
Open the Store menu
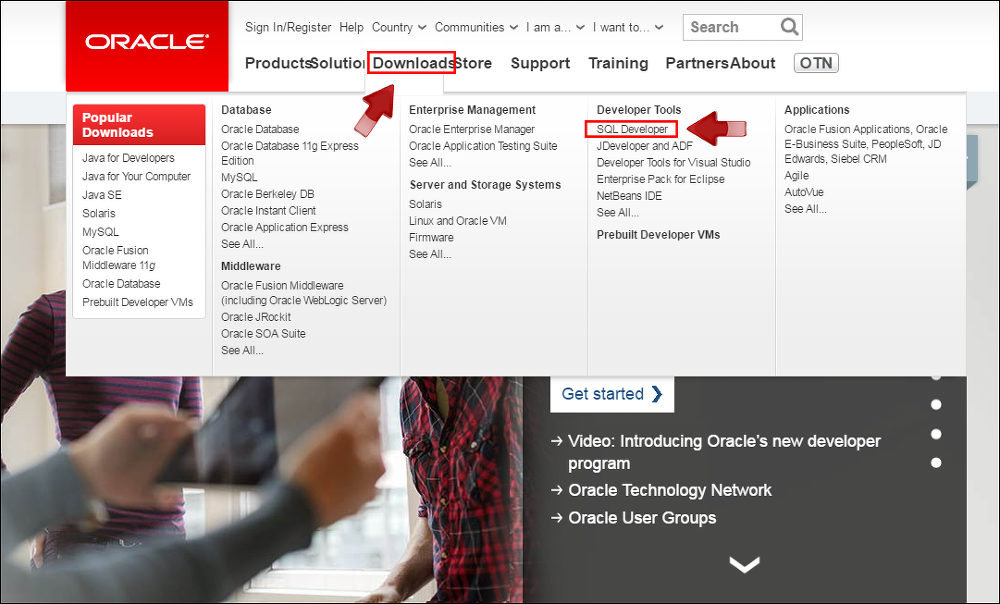pyautogui.click(x=473, y=63)
